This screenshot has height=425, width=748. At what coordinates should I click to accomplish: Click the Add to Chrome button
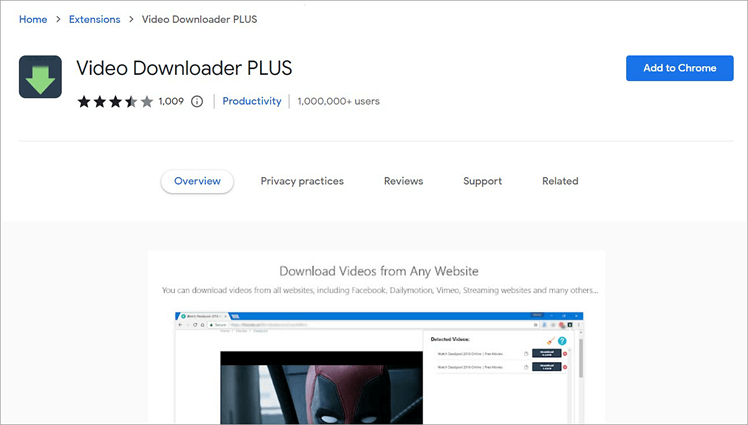pos(679,68)
